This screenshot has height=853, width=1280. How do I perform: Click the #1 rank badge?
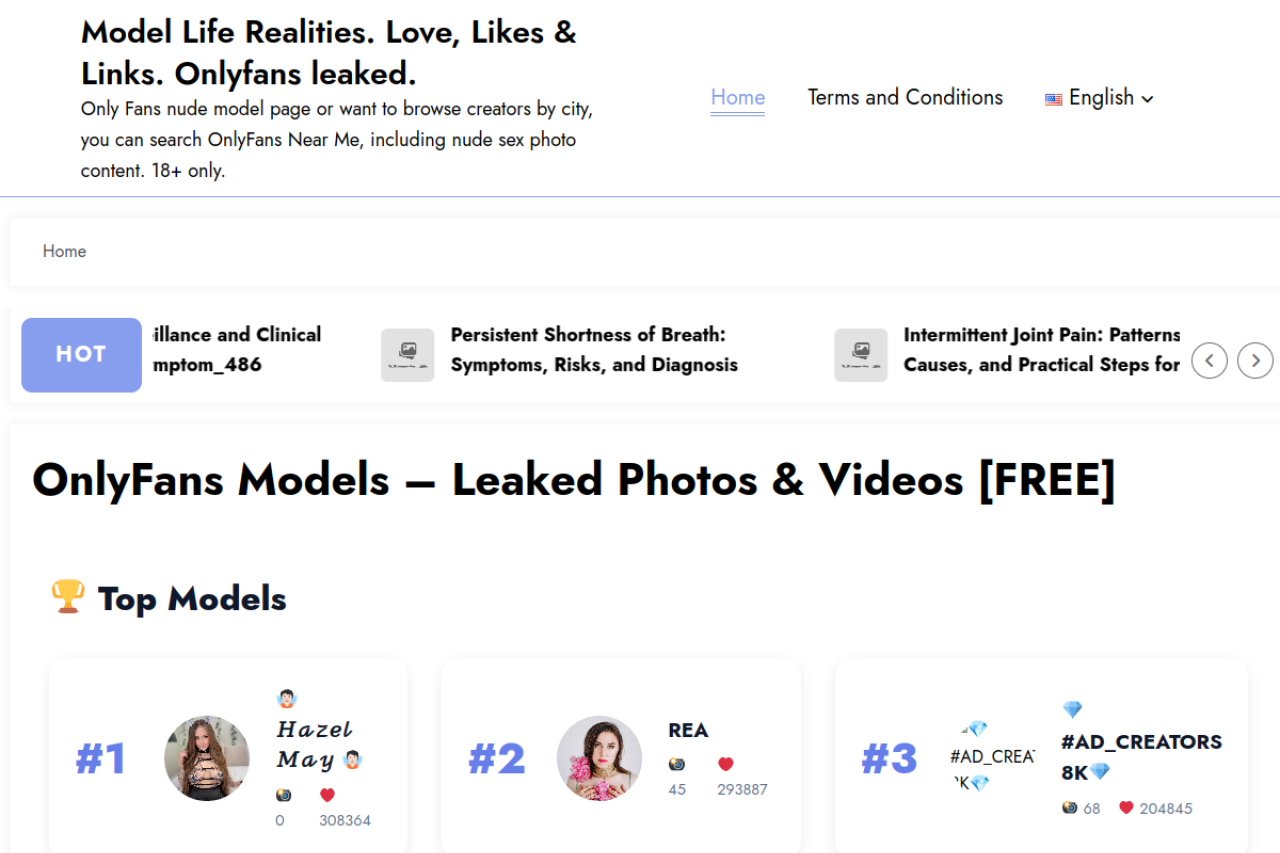tap(101, 759)
